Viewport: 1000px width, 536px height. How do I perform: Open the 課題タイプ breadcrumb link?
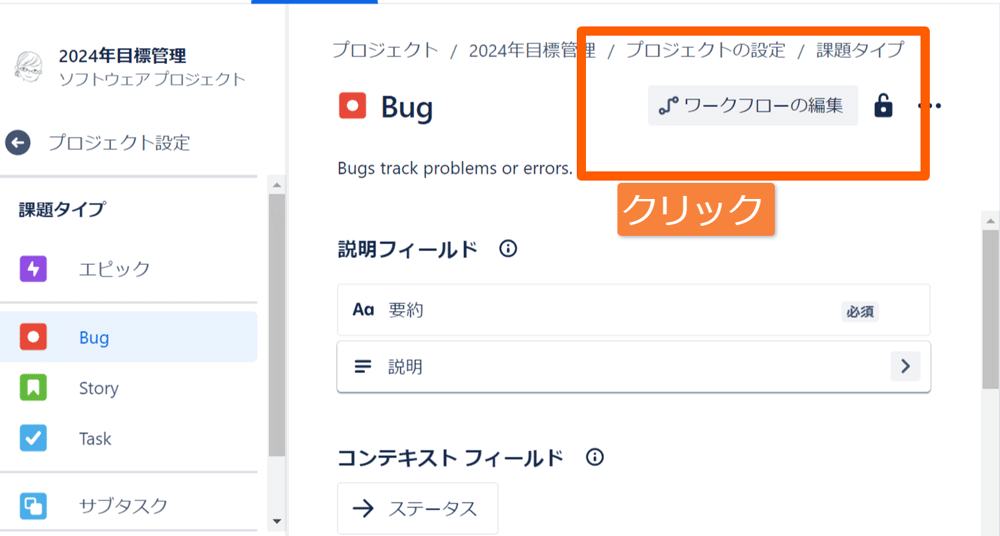coord(860,50)
